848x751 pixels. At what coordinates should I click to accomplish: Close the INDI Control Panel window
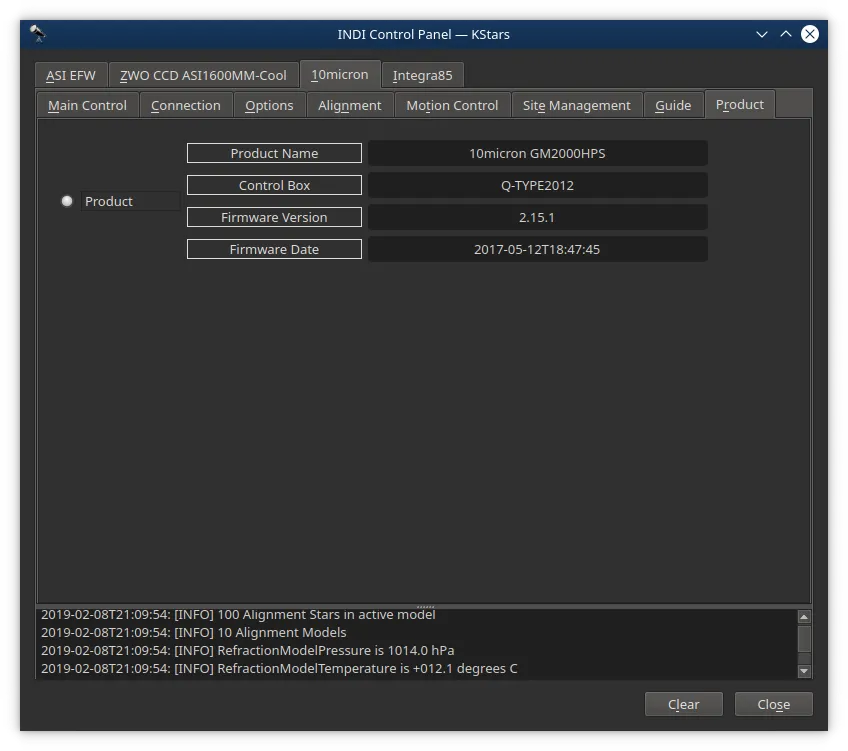[810, 34]
